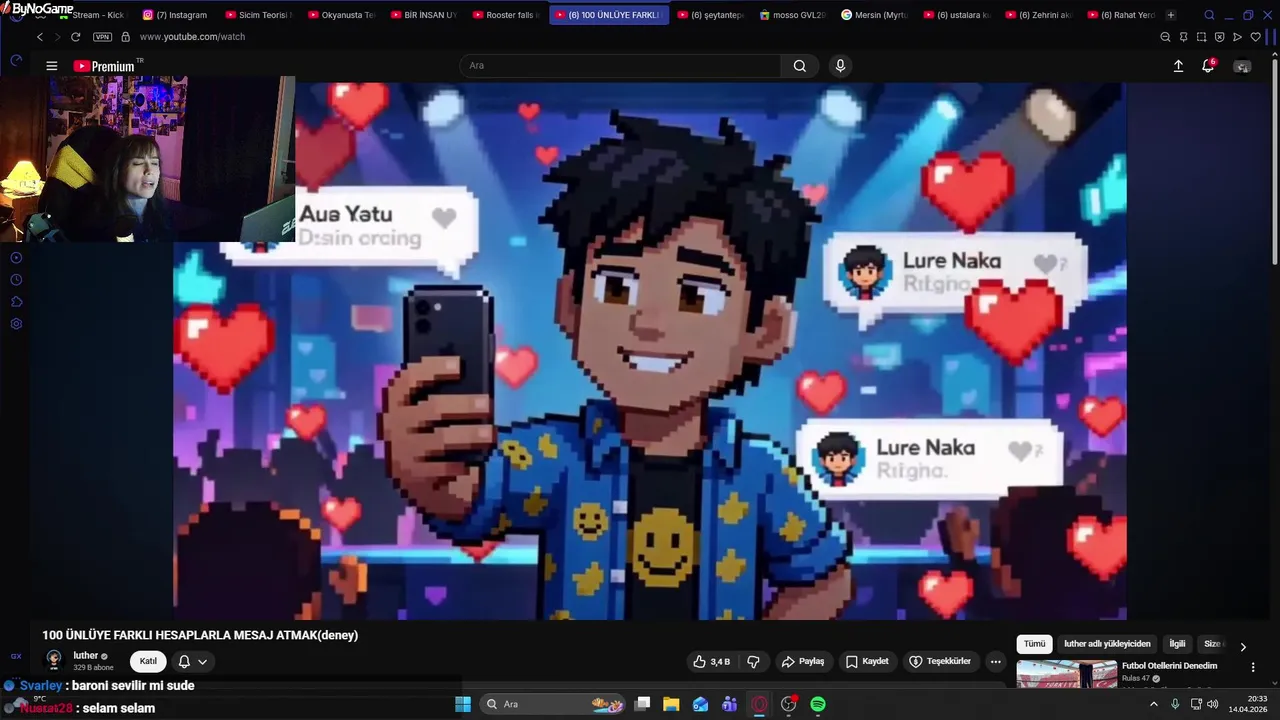1280x720 pixels.
Task: Open the luther channel avatar
Action: [x=54, y=660]
